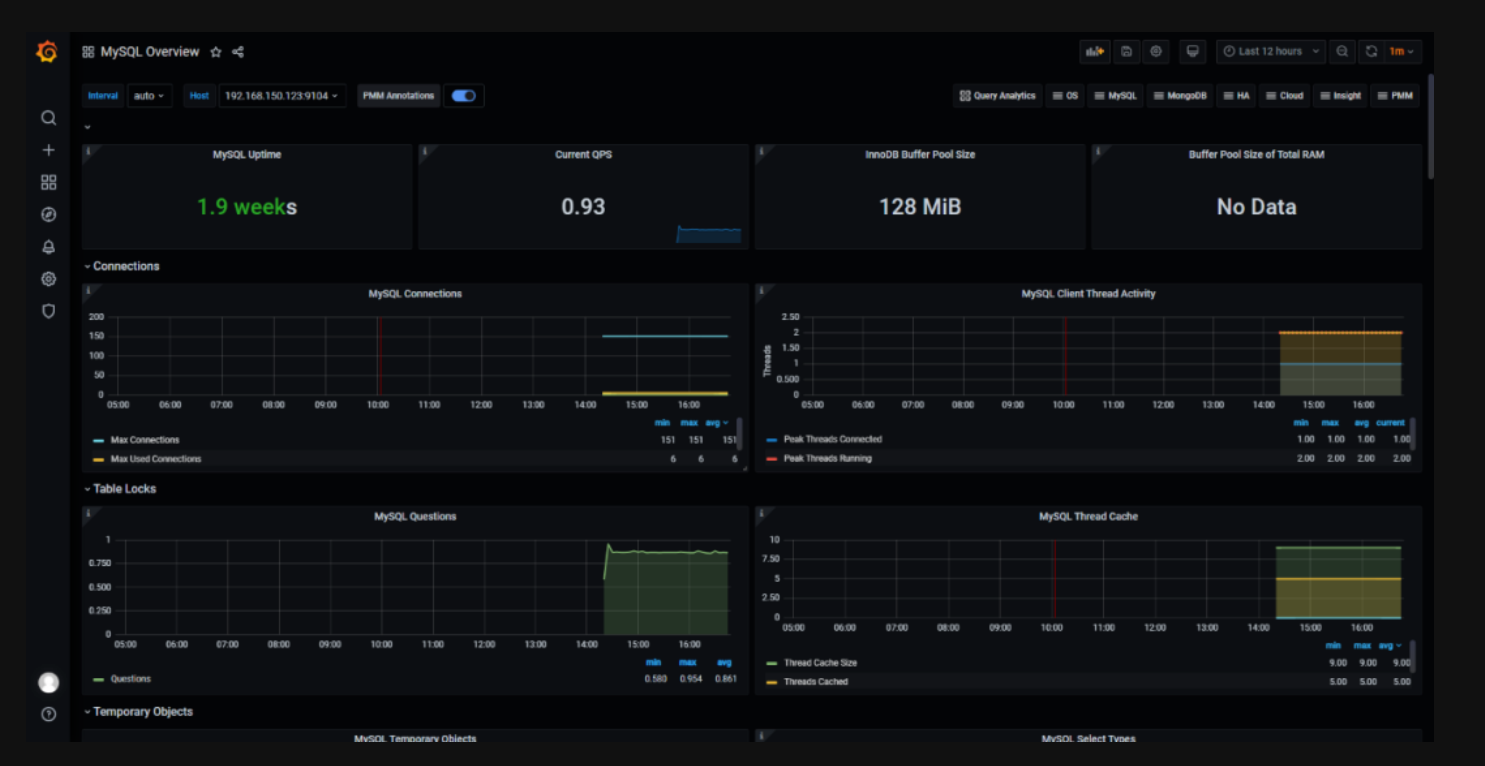
Task: Open the MongoDB dashboards menu
Action: tap(1180, 96)
